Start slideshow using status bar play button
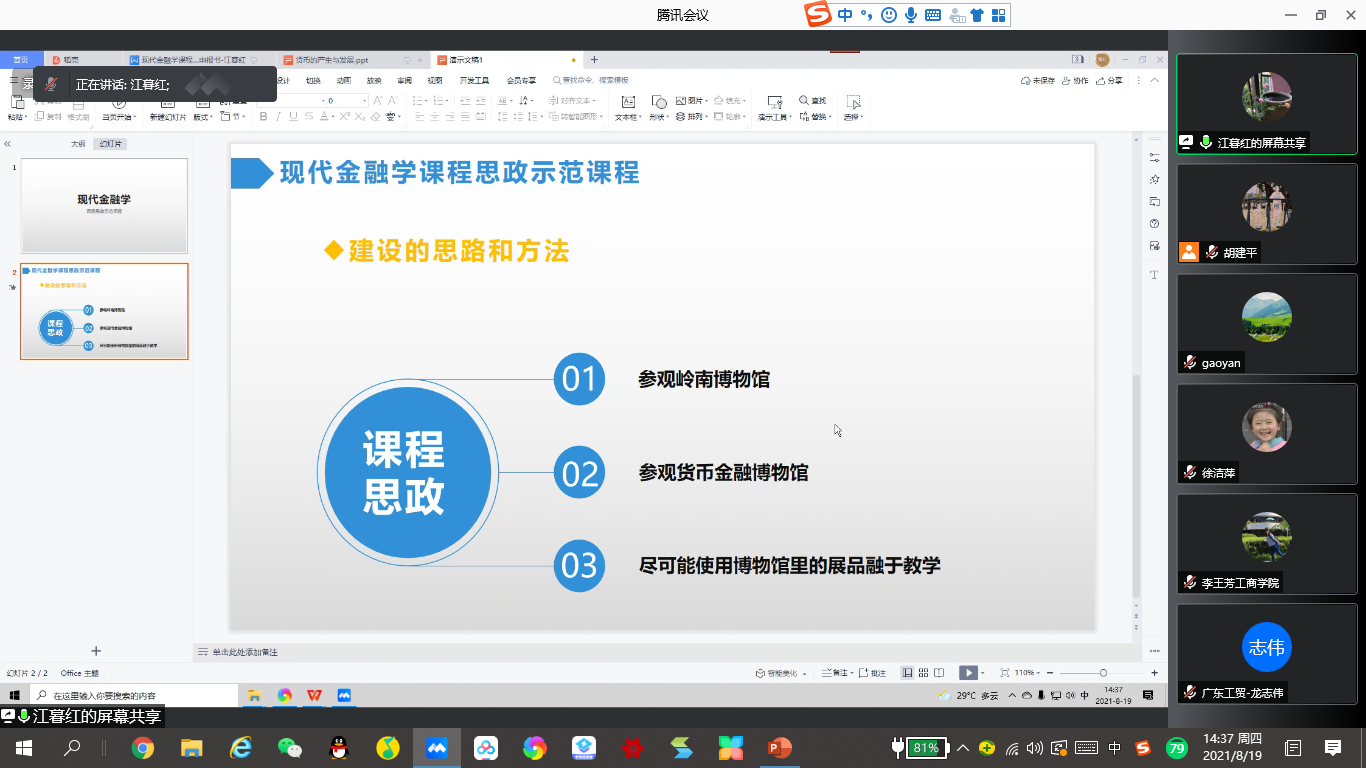Screen dimensions: 1366x768 (x=967, y=673)
